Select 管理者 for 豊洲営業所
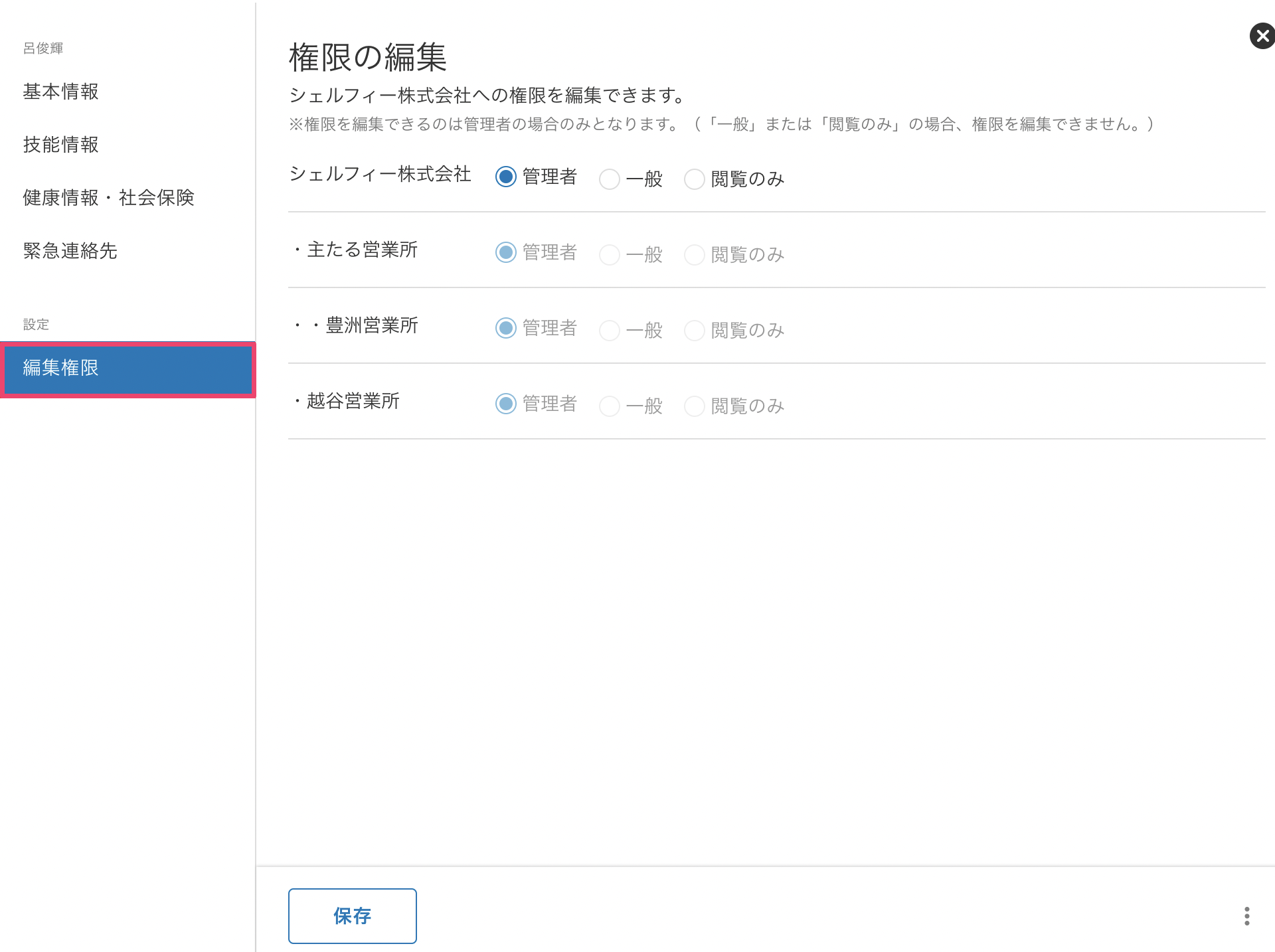This screenshot has height=952, width=1275. pyautogui.click(x=506, y=328)
